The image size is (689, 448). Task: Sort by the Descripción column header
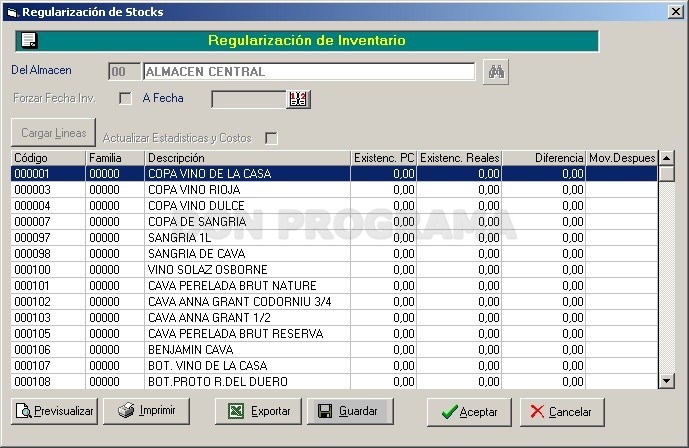tap(247, 158)
